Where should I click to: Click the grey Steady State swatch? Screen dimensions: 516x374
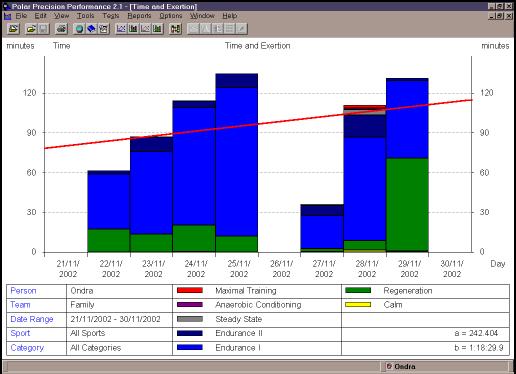tap(190, 319)
